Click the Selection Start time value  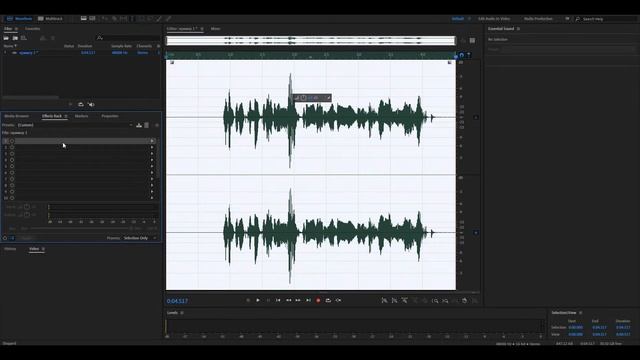tap(576, 327)
